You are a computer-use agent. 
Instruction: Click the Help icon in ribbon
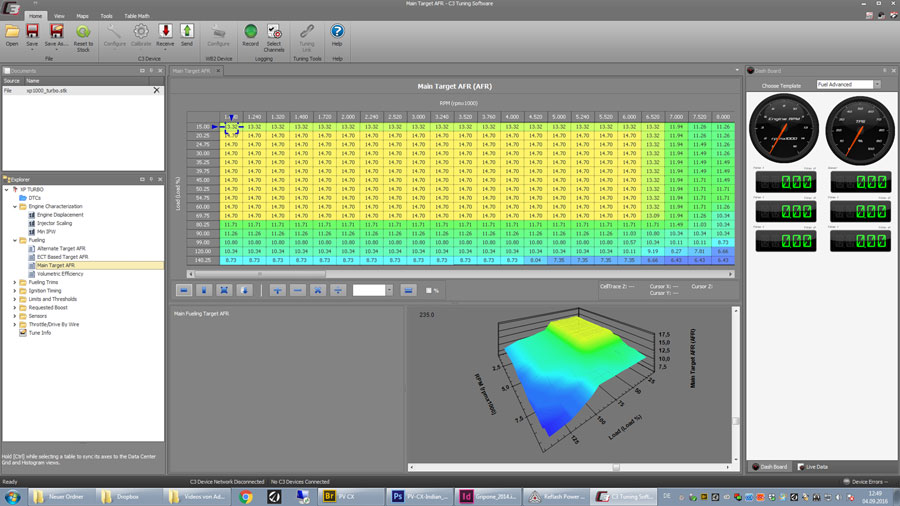coord(337,33)
